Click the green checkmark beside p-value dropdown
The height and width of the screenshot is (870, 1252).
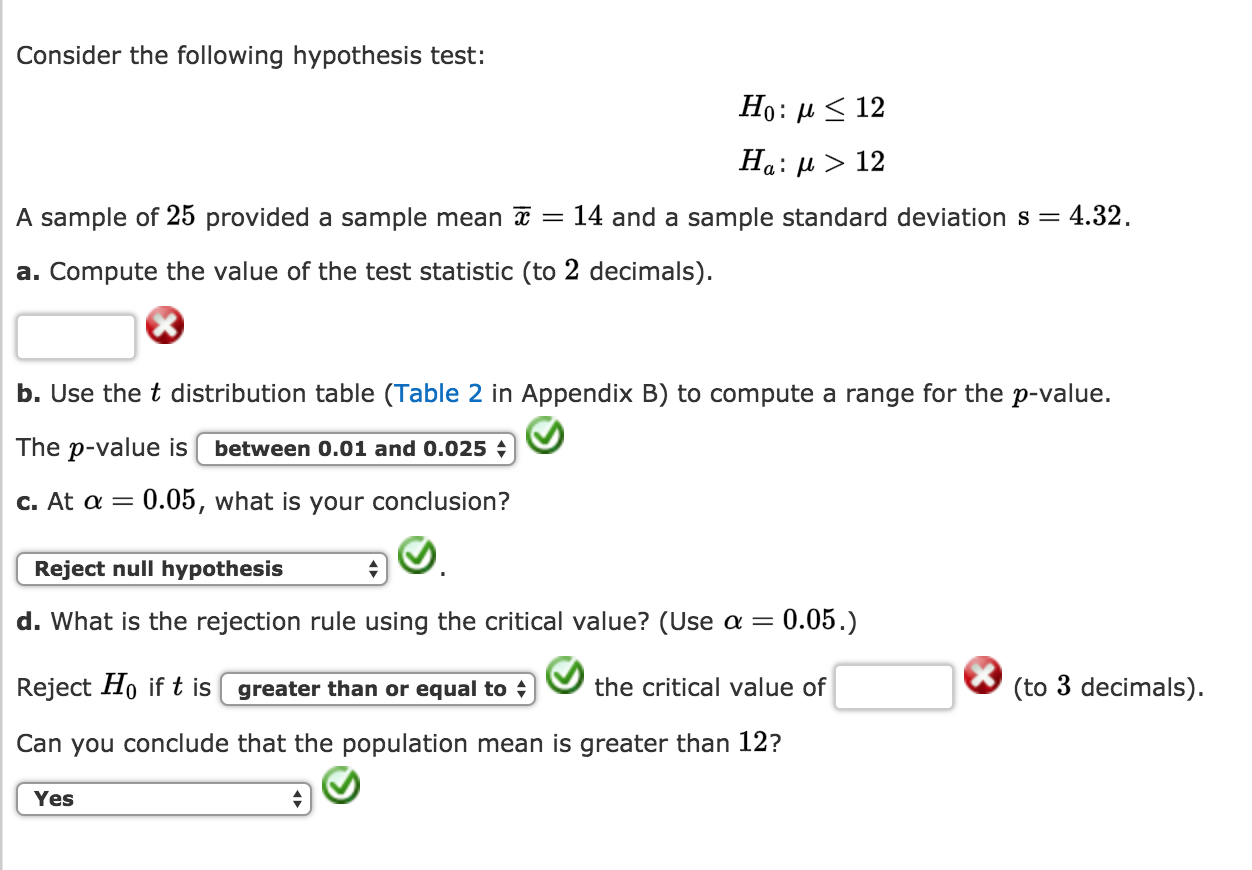pos(546,436)
